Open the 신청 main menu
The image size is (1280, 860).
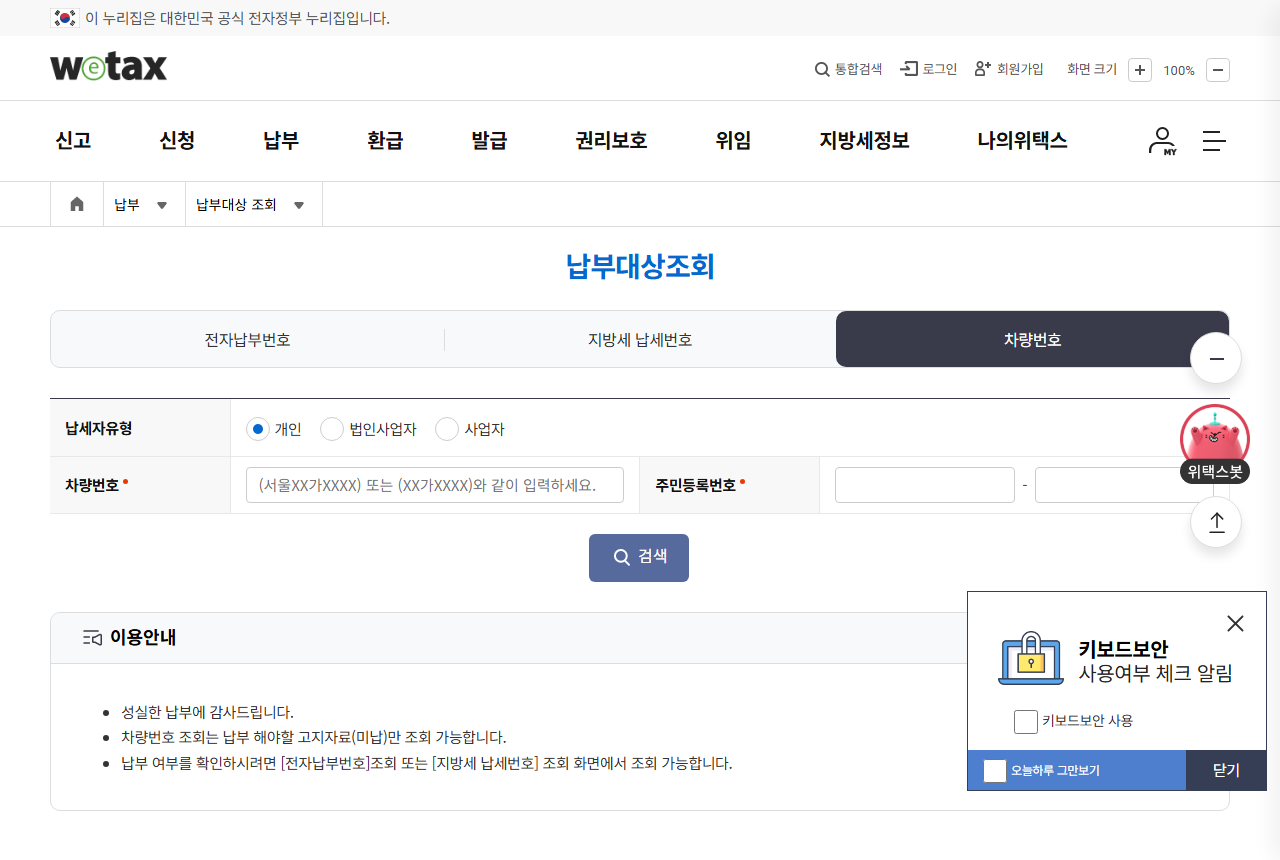(177, 141)
